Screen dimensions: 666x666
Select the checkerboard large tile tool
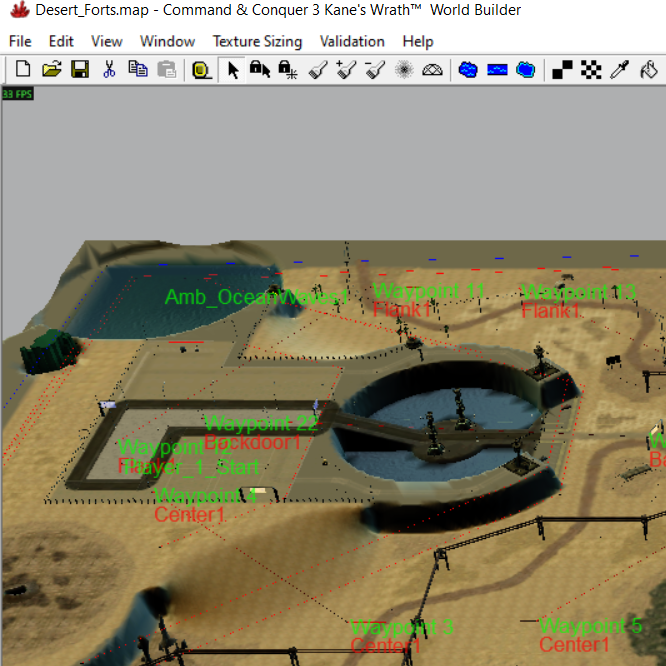point(591,69)
